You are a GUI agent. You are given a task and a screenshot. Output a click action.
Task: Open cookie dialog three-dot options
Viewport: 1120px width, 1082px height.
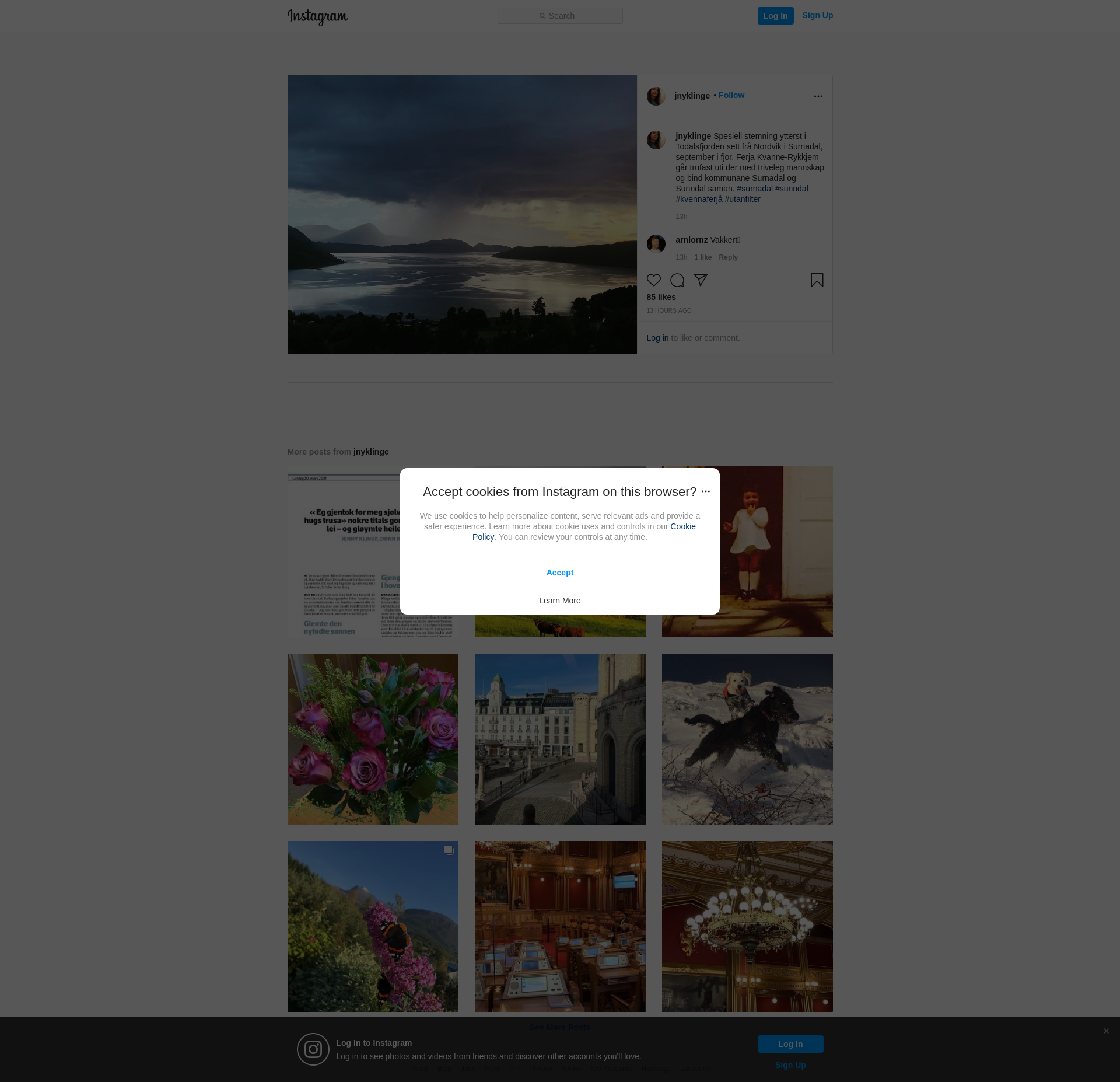click(x=705, y=491)
